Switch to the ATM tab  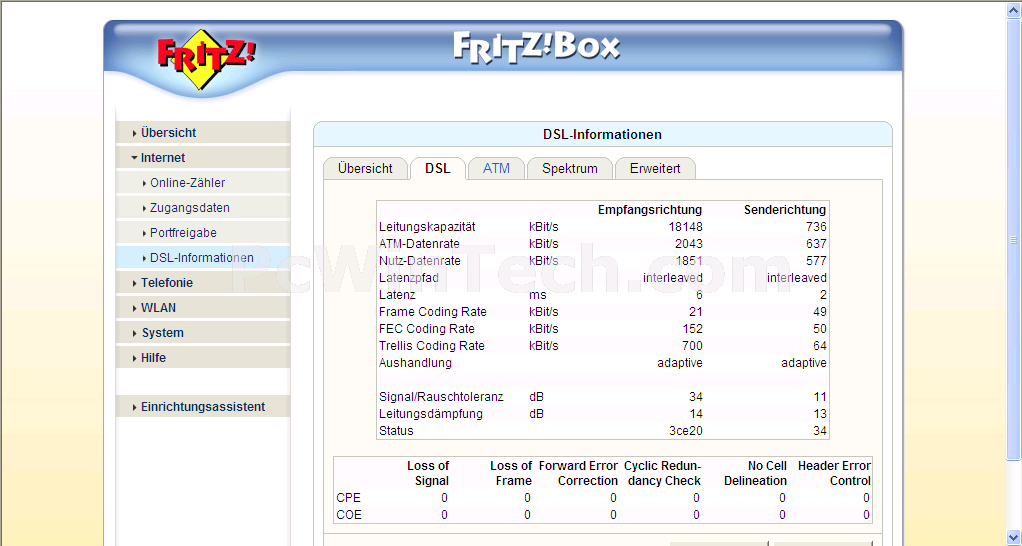[496, 168]
